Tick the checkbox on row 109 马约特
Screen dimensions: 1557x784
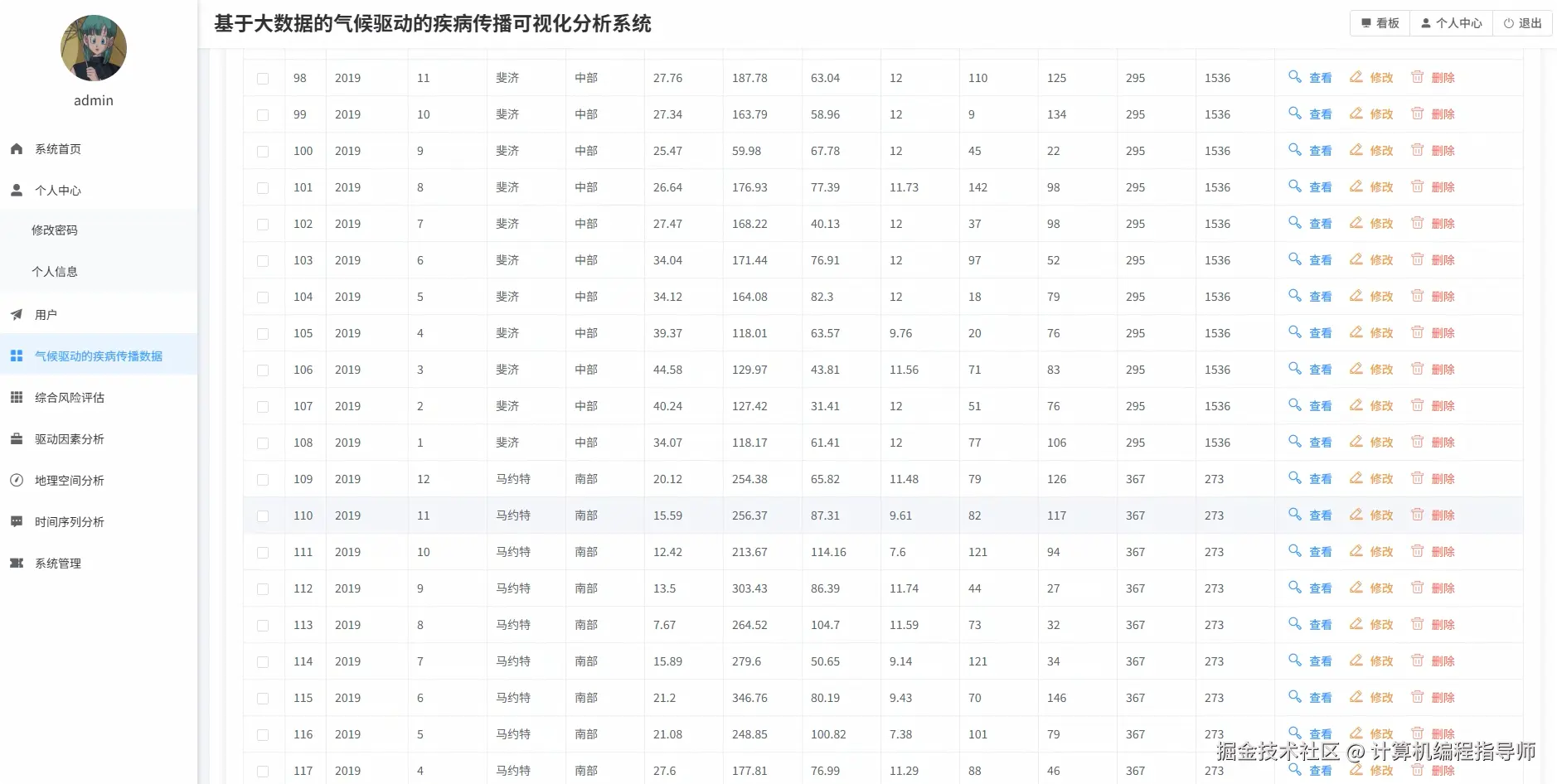[x=263, y=479]
